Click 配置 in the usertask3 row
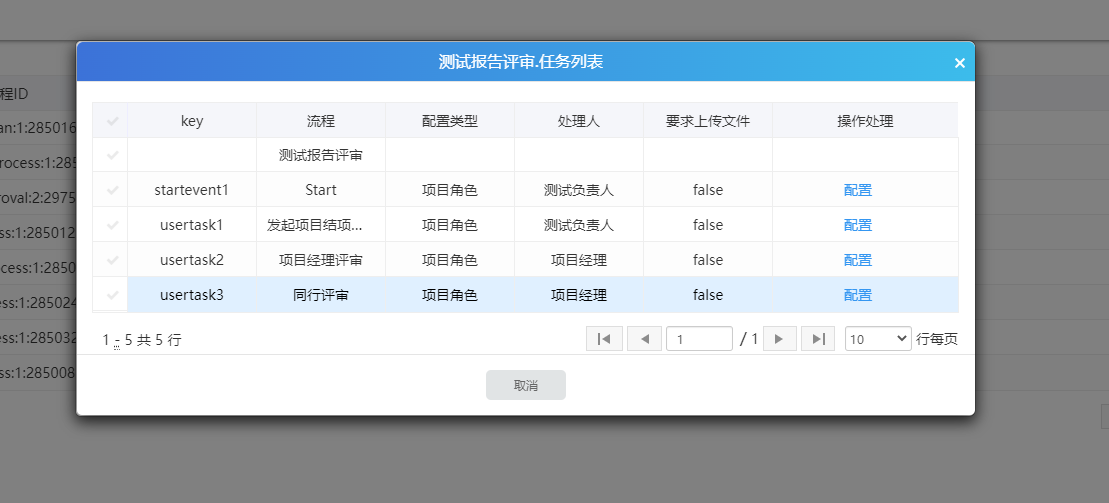 point(857,295)
